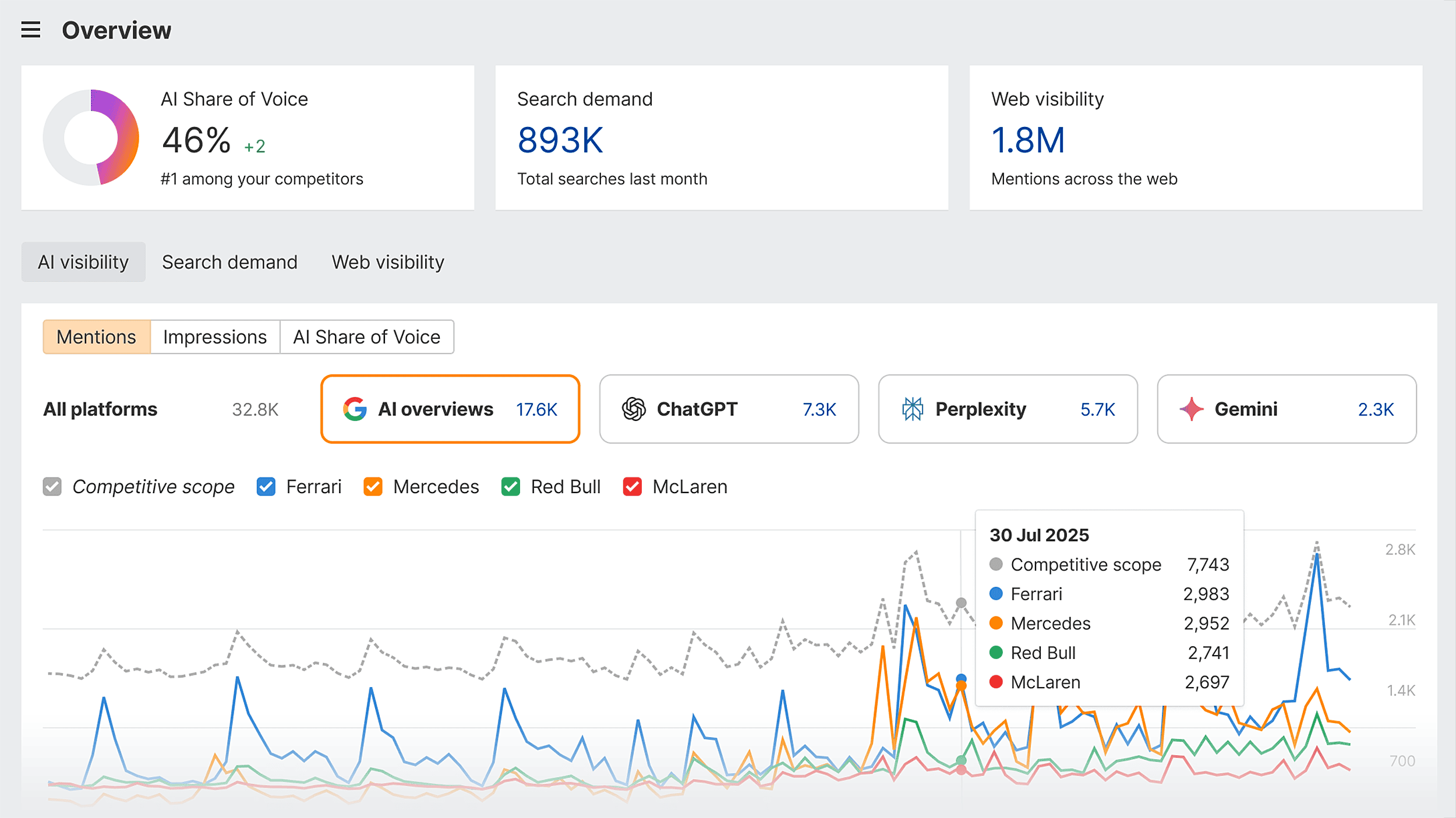Switch to the Web visibility tab
Viewport: 1456px width, 818px height.
[387, 262]
